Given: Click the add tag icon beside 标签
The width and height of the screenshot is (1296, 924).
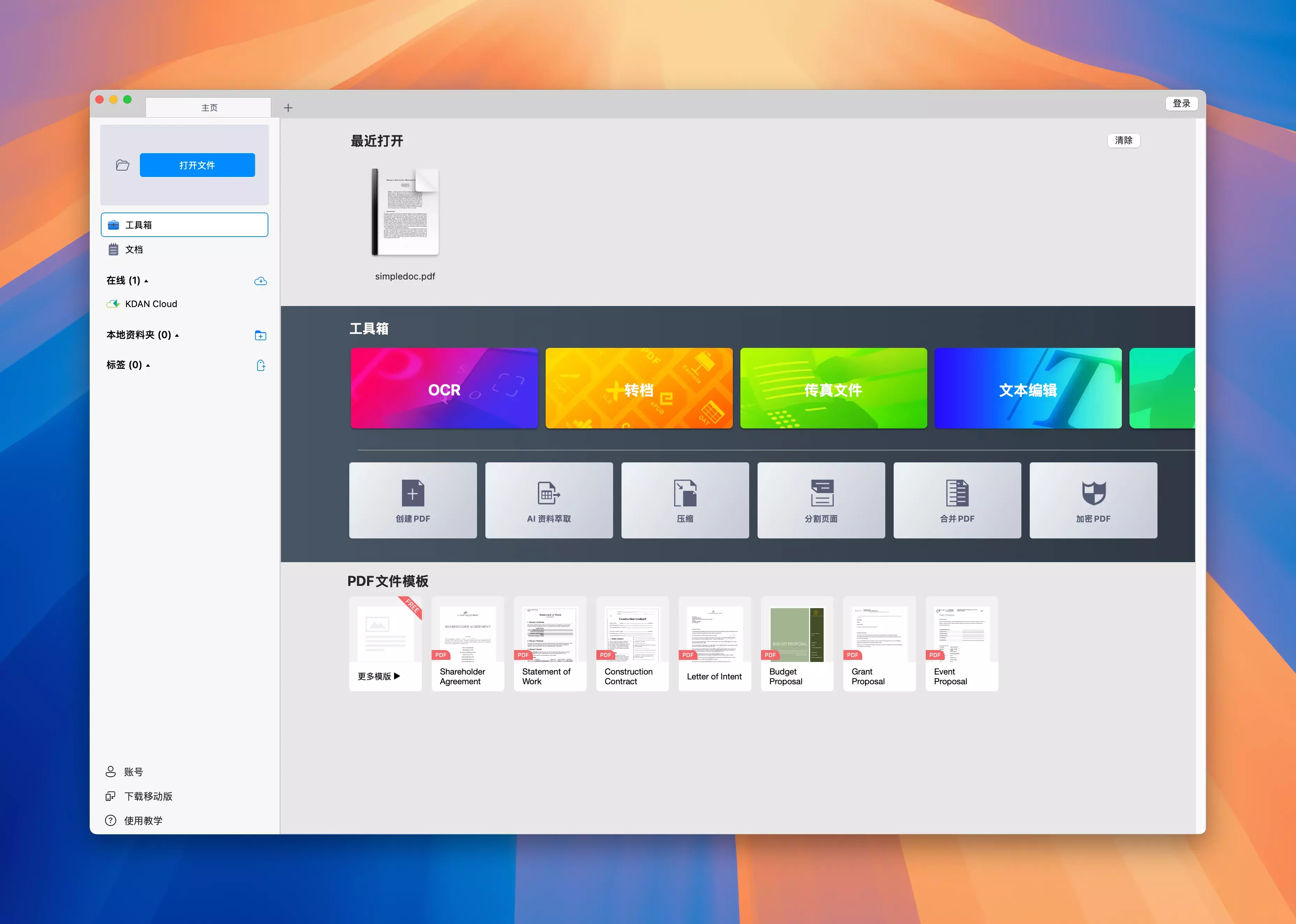Looking at the screenshot, I should point(261,365).
